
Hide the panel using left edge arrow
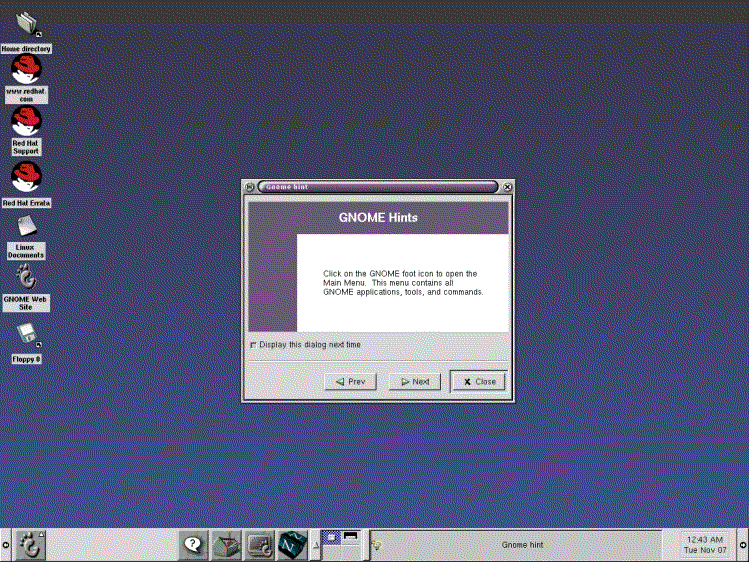5,545
